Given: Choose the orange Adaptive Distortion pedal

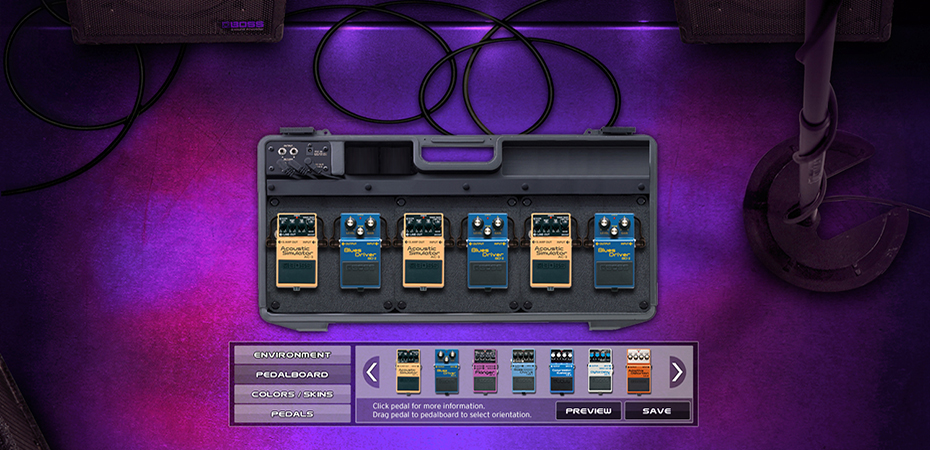Looking at the screenshot, I should click(639, 371).
